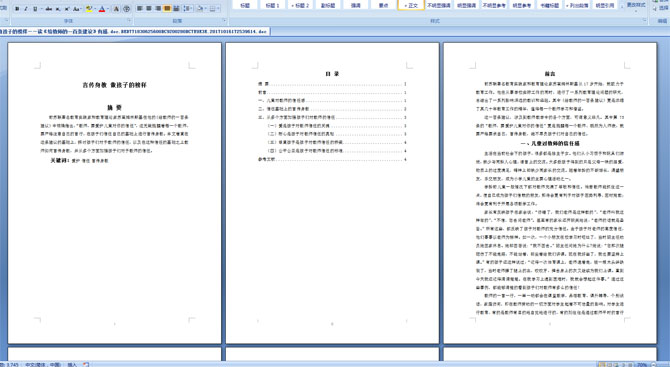Open the 更改样式 menu
670x367 pixels.
click(x=636, y=5)
